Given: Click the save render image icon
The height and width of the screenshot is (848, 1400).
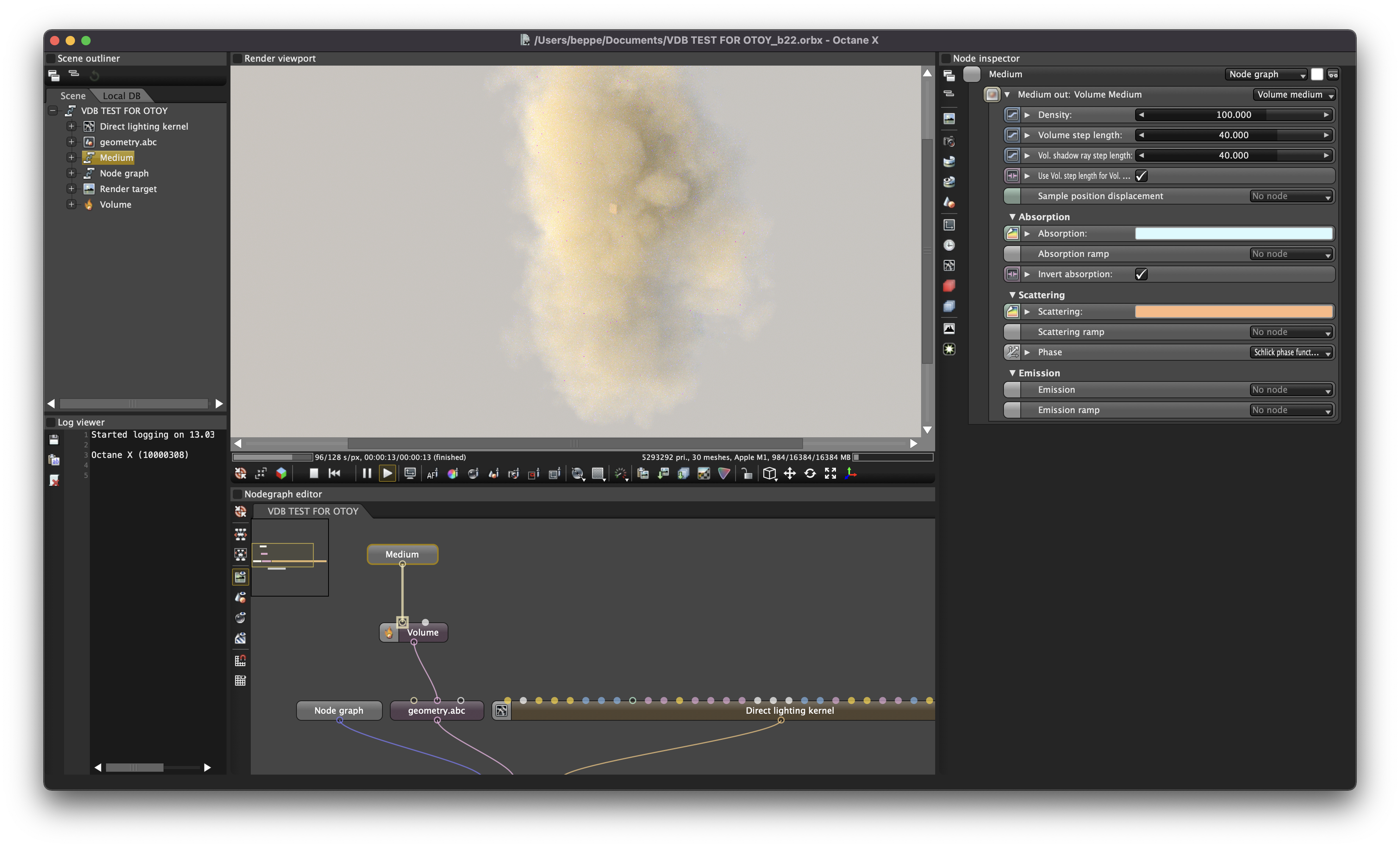Looking at the screenshot, I should click(x=663, y=474).
